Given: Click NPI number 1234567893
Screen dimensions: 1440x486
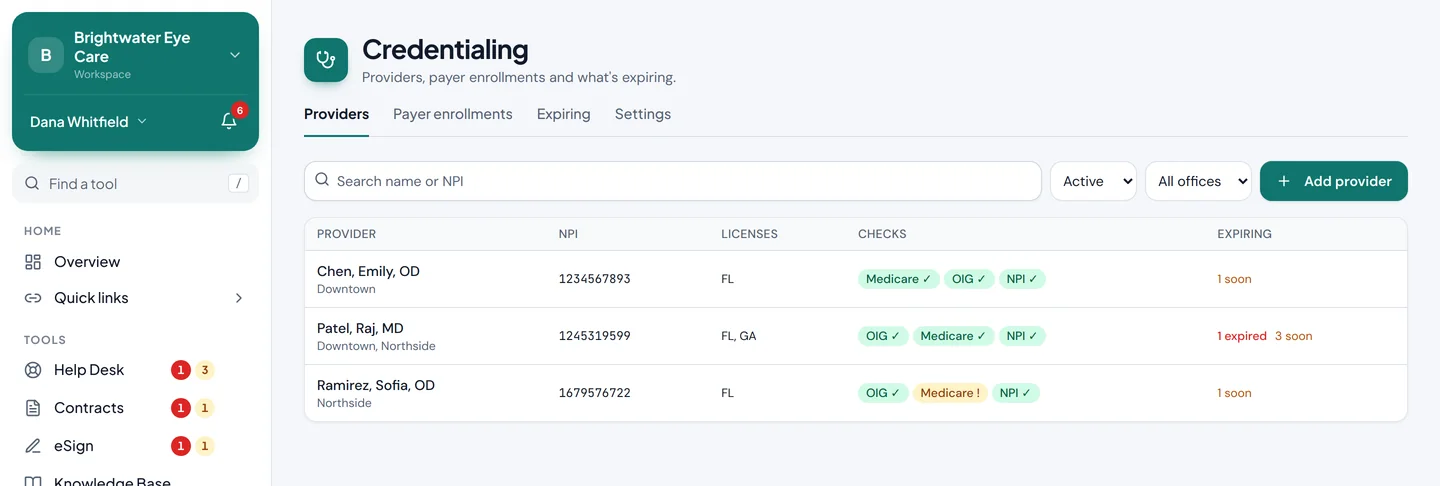Looking at the screenshot, I should tap(594, 279).
